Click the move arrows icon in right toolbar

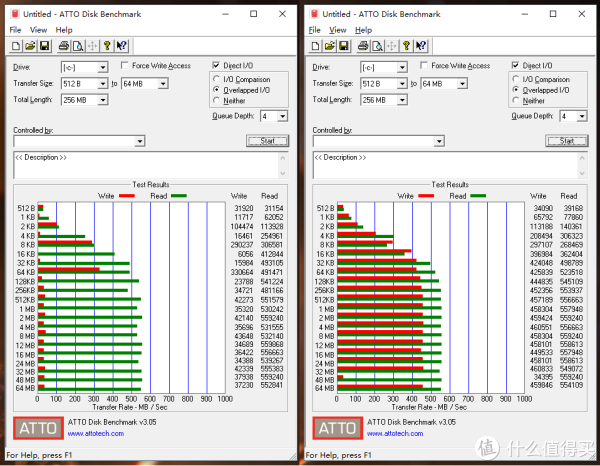[392, 46]
